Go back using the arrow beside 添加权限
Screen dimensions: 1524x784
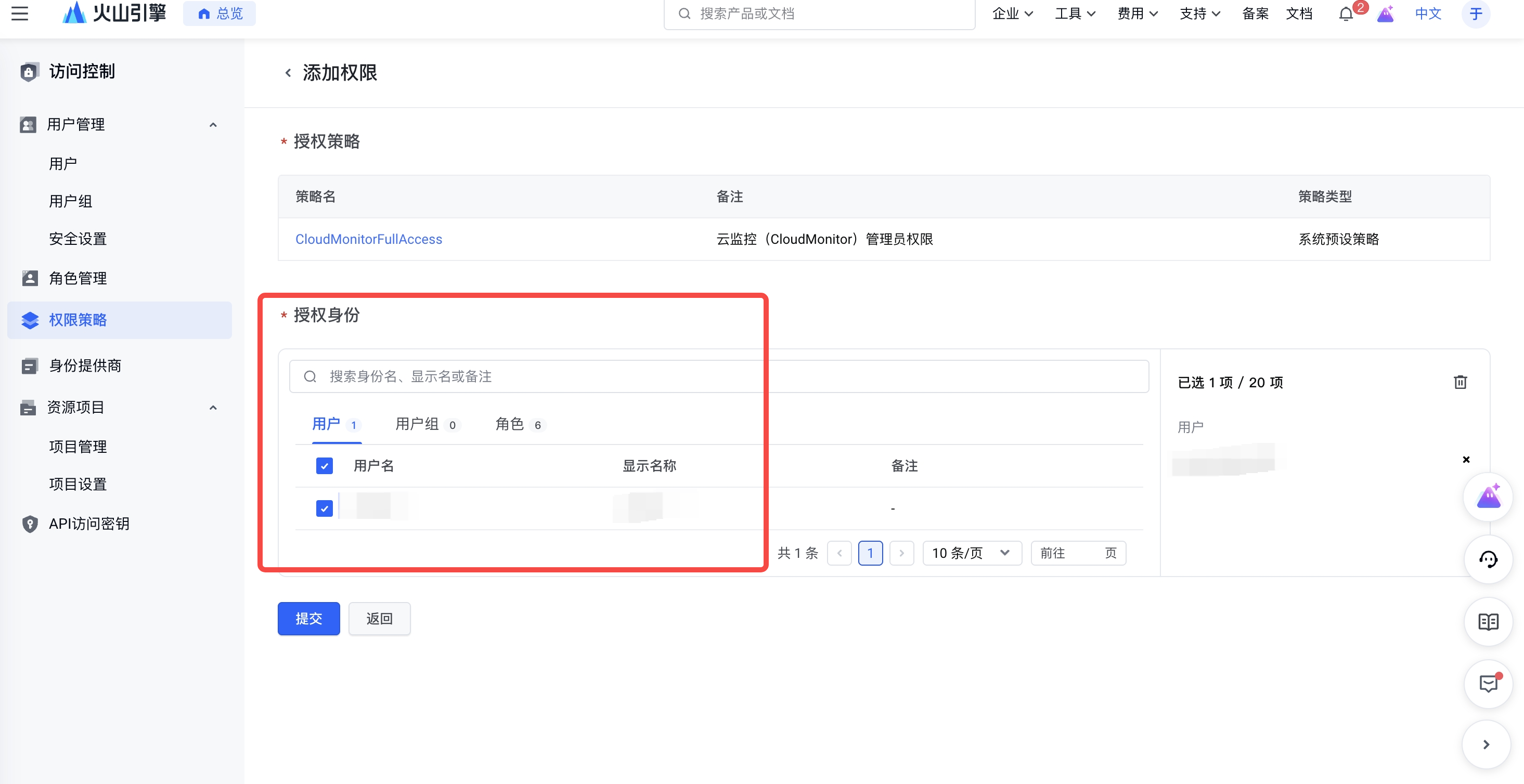click(288, 73)
